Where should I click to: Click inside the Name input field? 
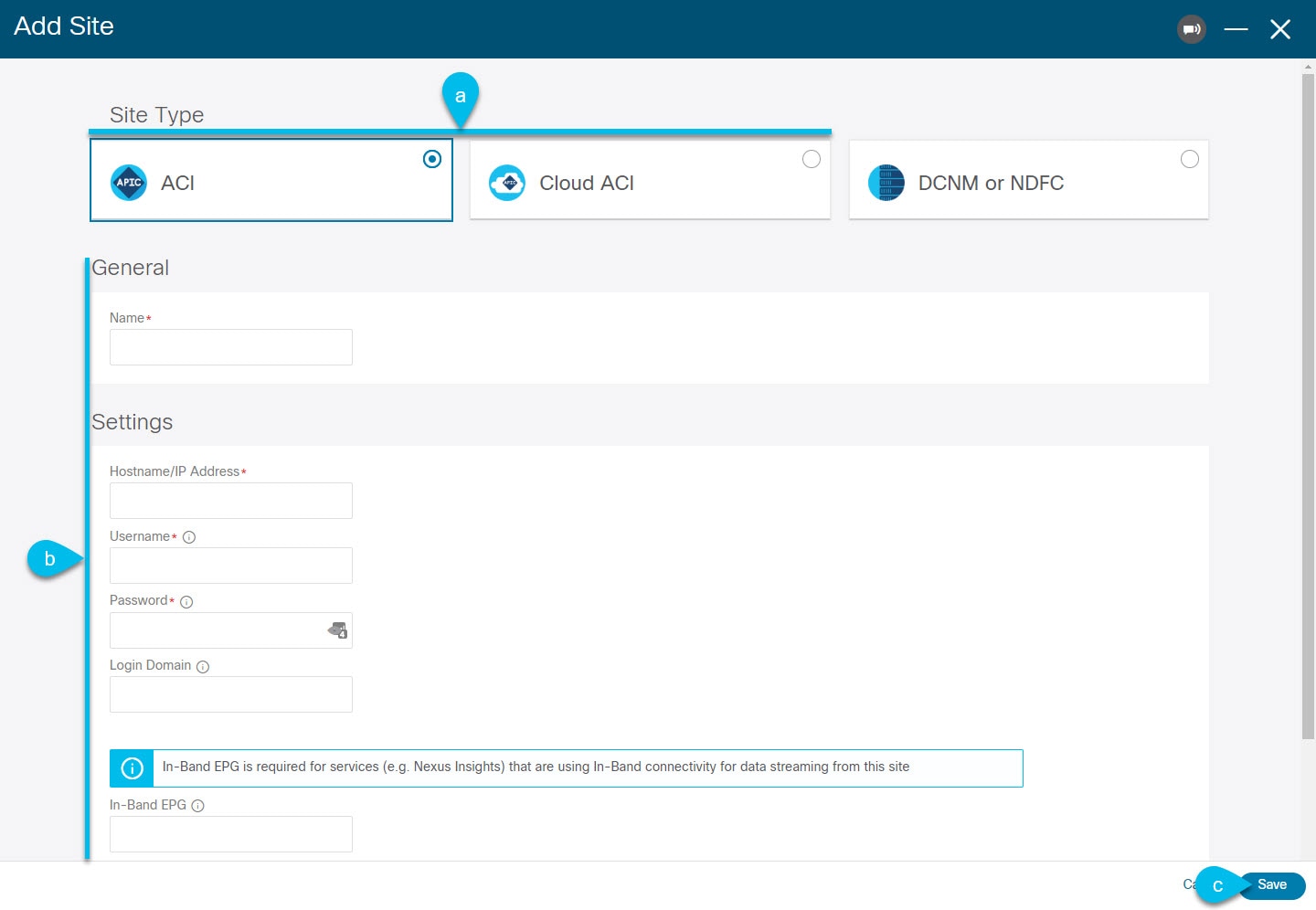tap(231, 347)
